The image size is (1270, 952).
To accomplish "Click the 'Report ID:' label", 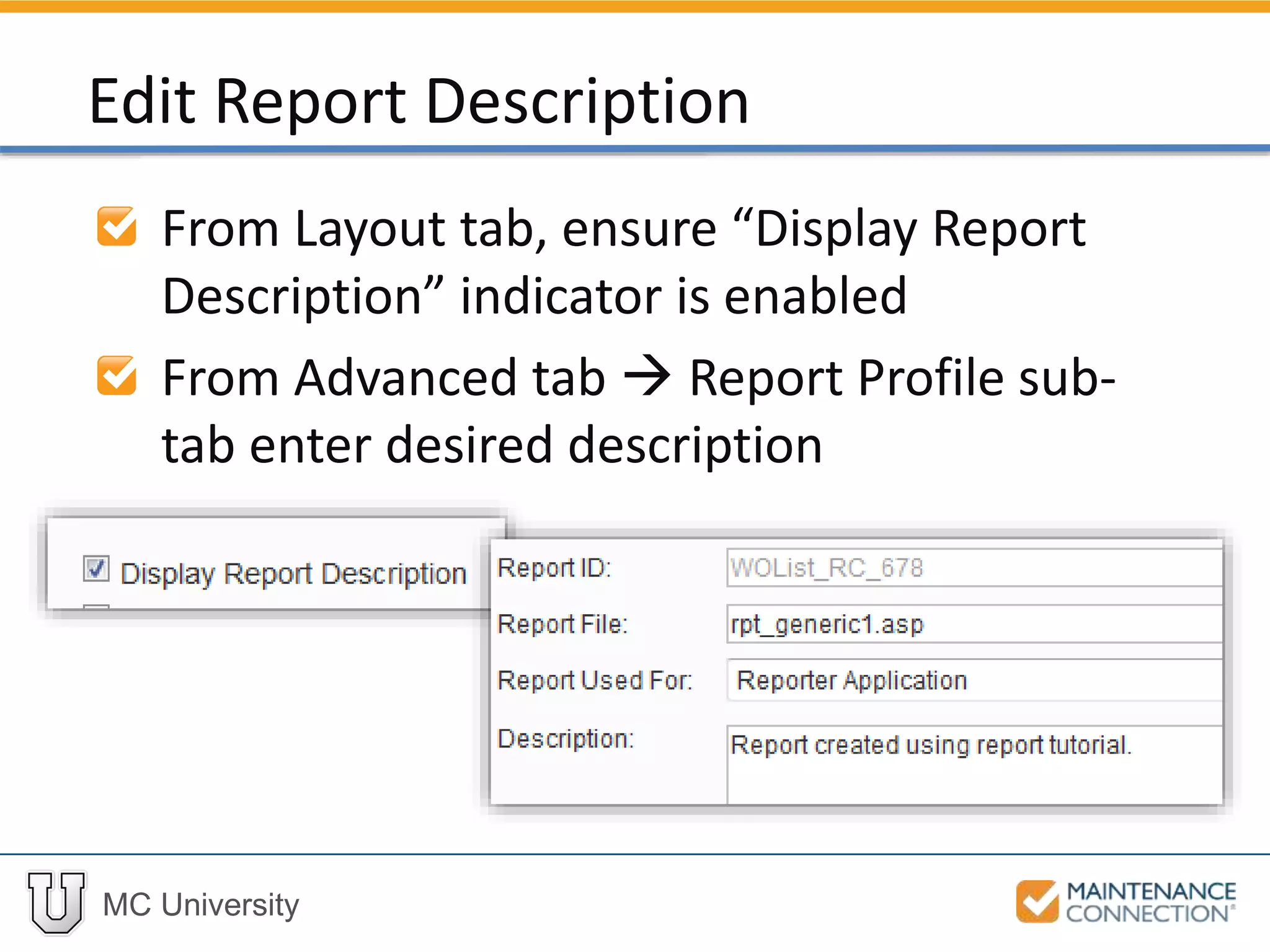I will 554,568.
